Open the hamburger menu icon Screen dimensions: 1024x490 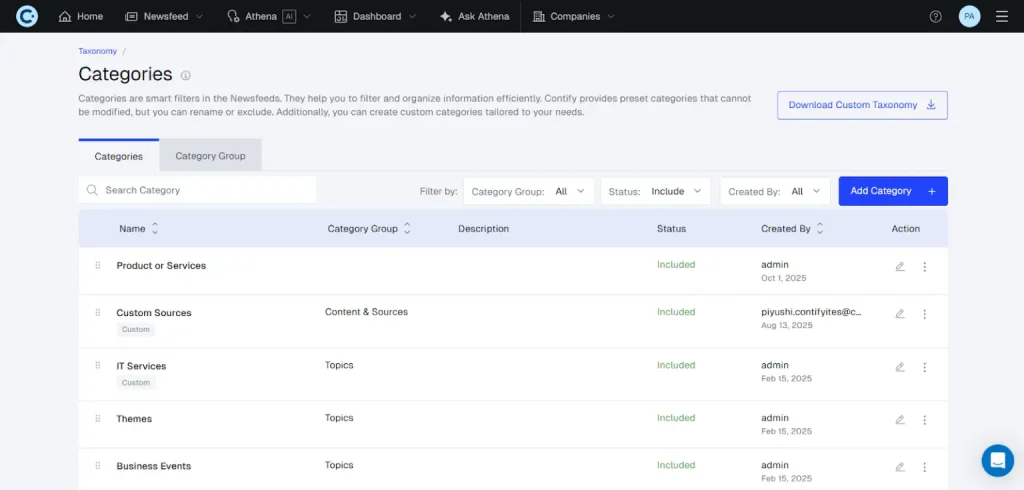tap(1002, 16)
